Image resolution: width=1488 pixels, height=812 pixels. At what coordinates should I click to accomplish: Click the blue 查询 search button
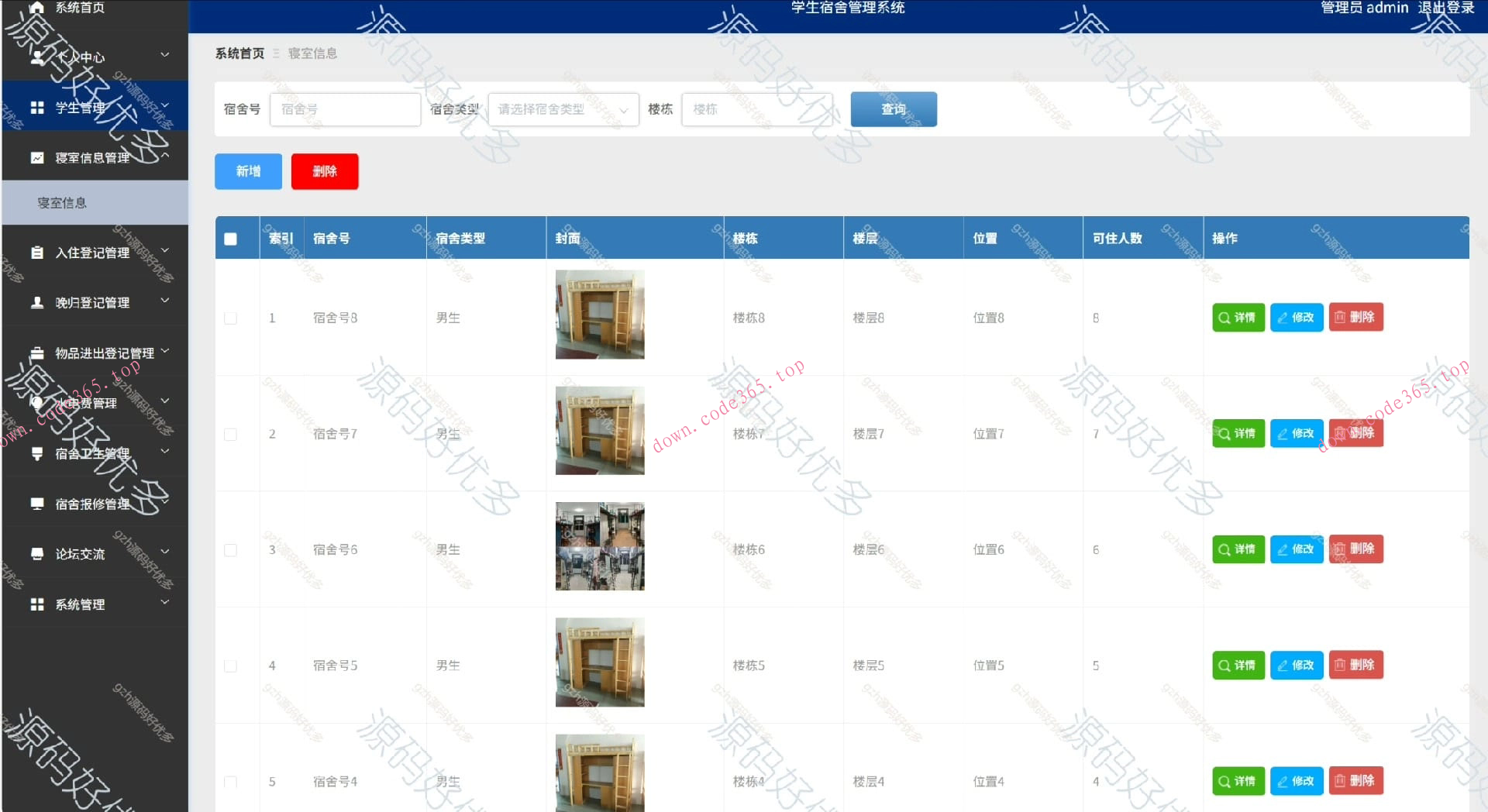(x=893, y=109)
